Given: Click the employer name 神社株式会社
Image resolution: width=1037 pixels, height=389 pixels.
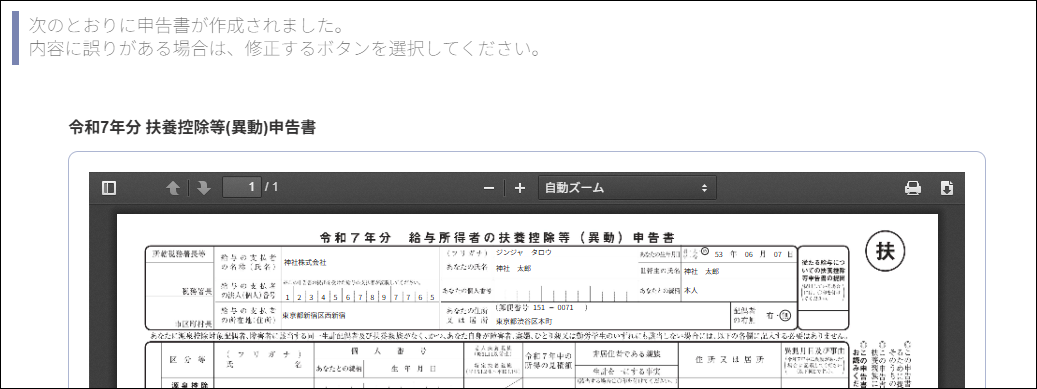Looking at the screenshot, I should 305,263.
